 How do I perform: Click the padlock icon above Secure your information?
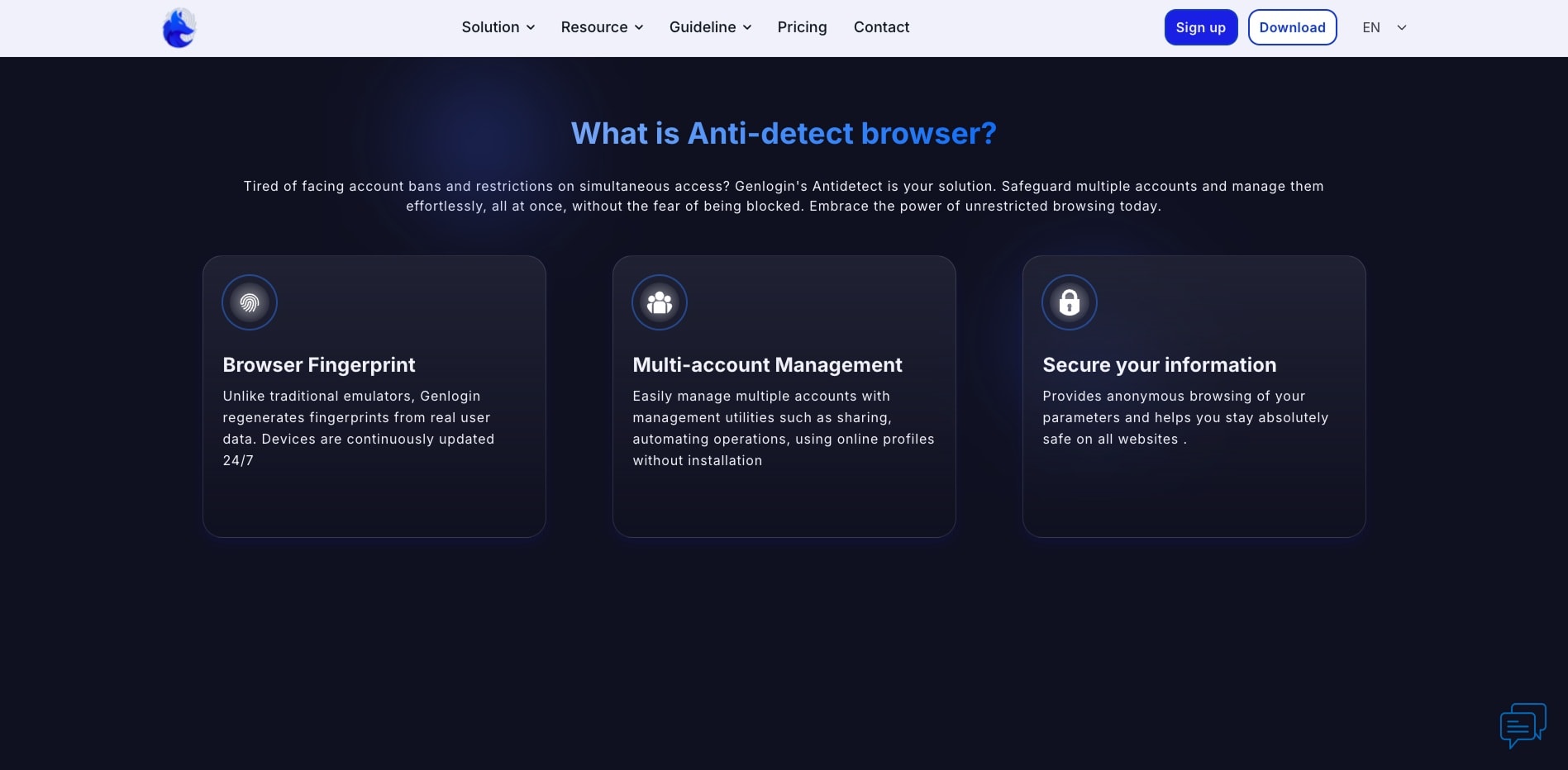click(x=1070, y=302)
